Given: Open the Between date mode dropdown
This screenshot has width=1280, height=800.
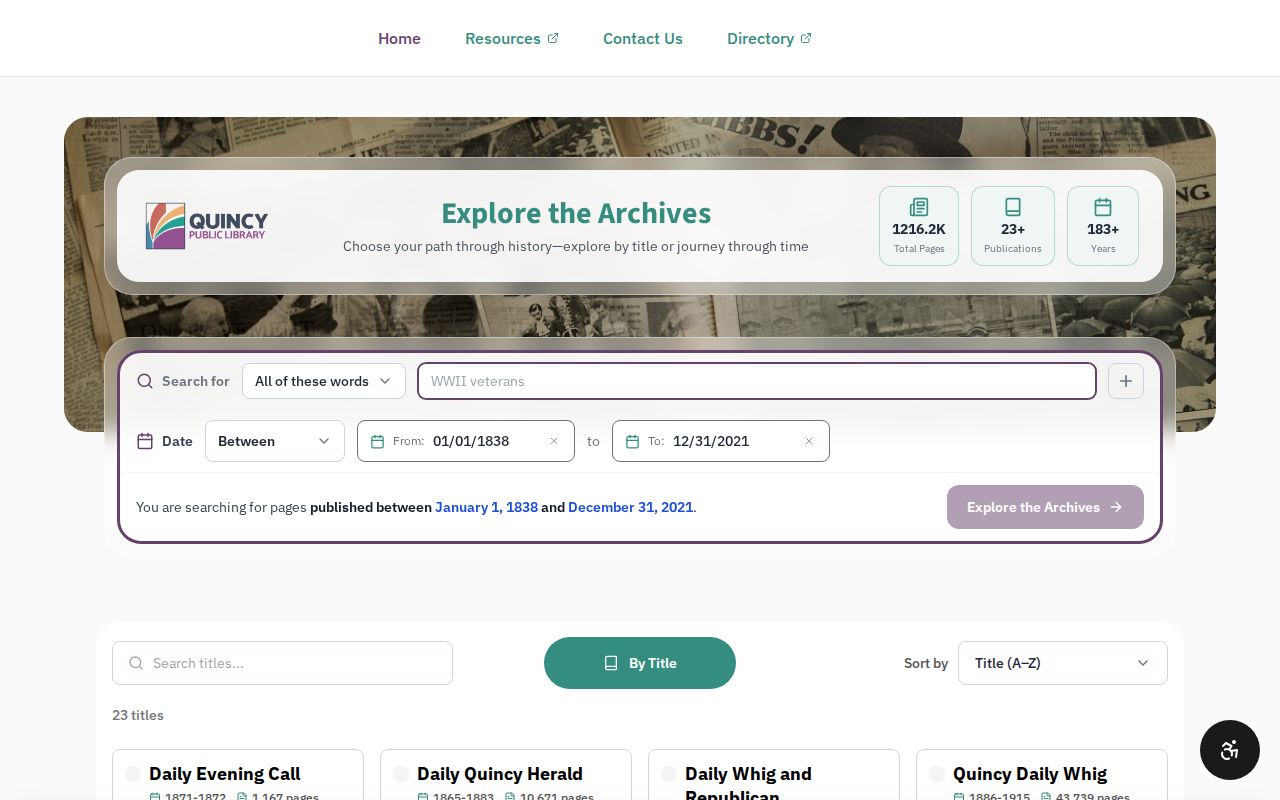Looking at the screenshot, I should pyautogui.click(x=275, y=441).
